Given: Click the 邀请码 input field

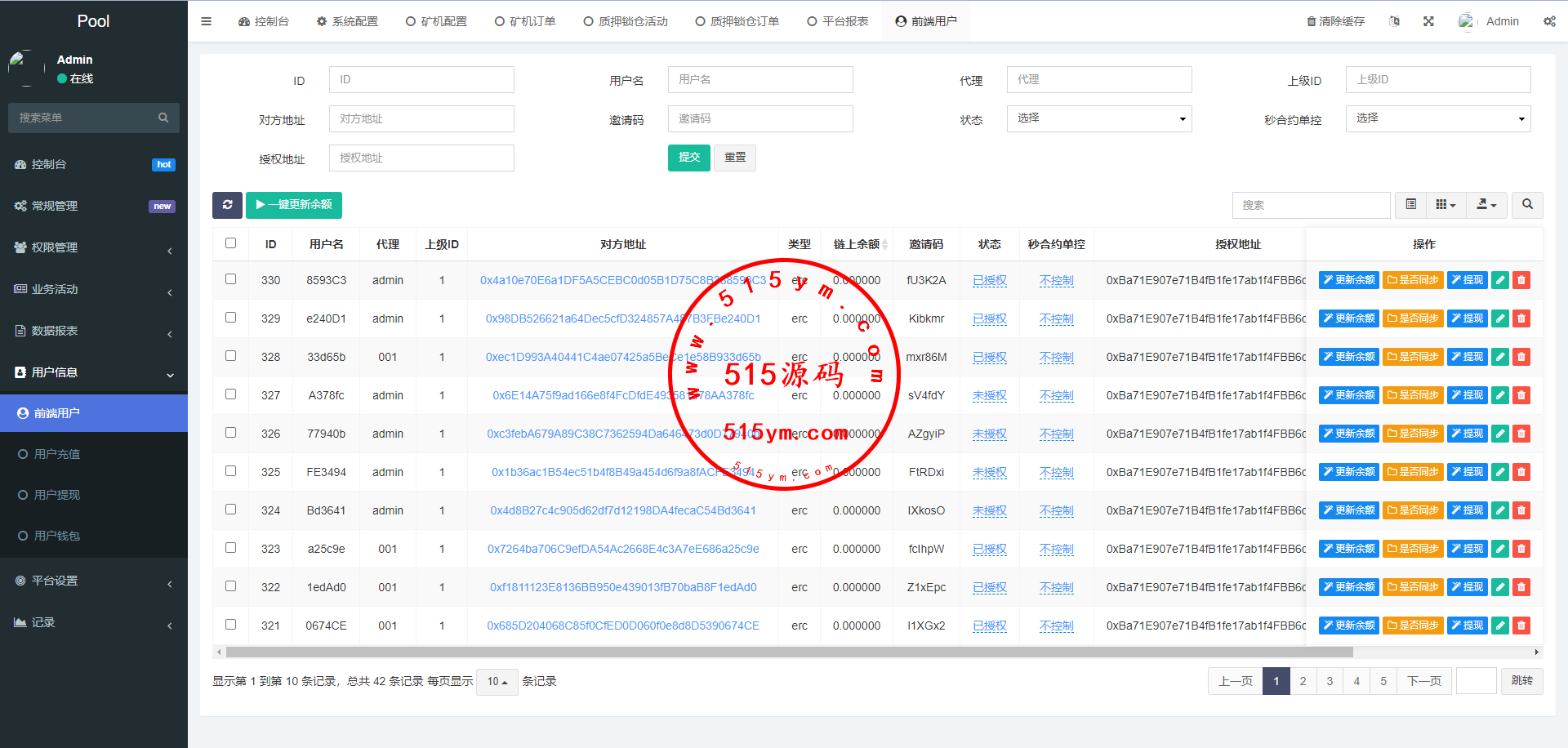Looking at the screenshot, I should [x=759, y=118].
